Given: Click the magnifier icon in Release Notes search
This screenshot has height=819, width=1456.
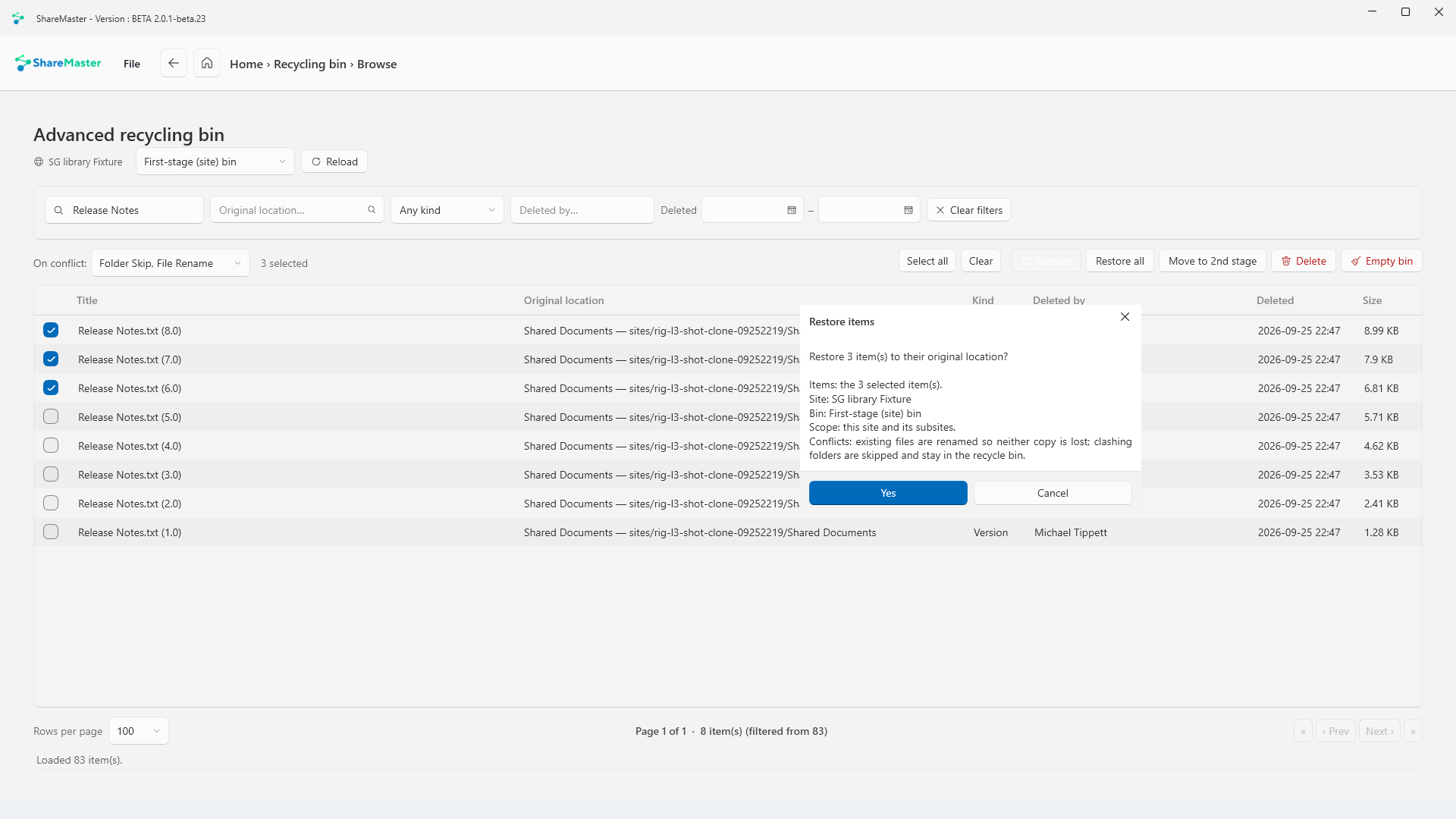Looking at the screenshot, I should pos(58,210).
